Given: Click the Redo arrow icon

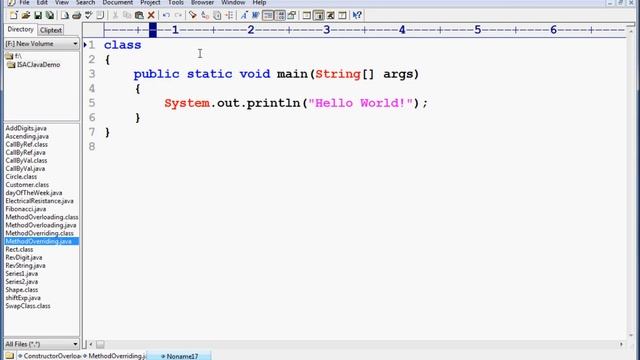Looking at the screenshot, I should 178,16.
